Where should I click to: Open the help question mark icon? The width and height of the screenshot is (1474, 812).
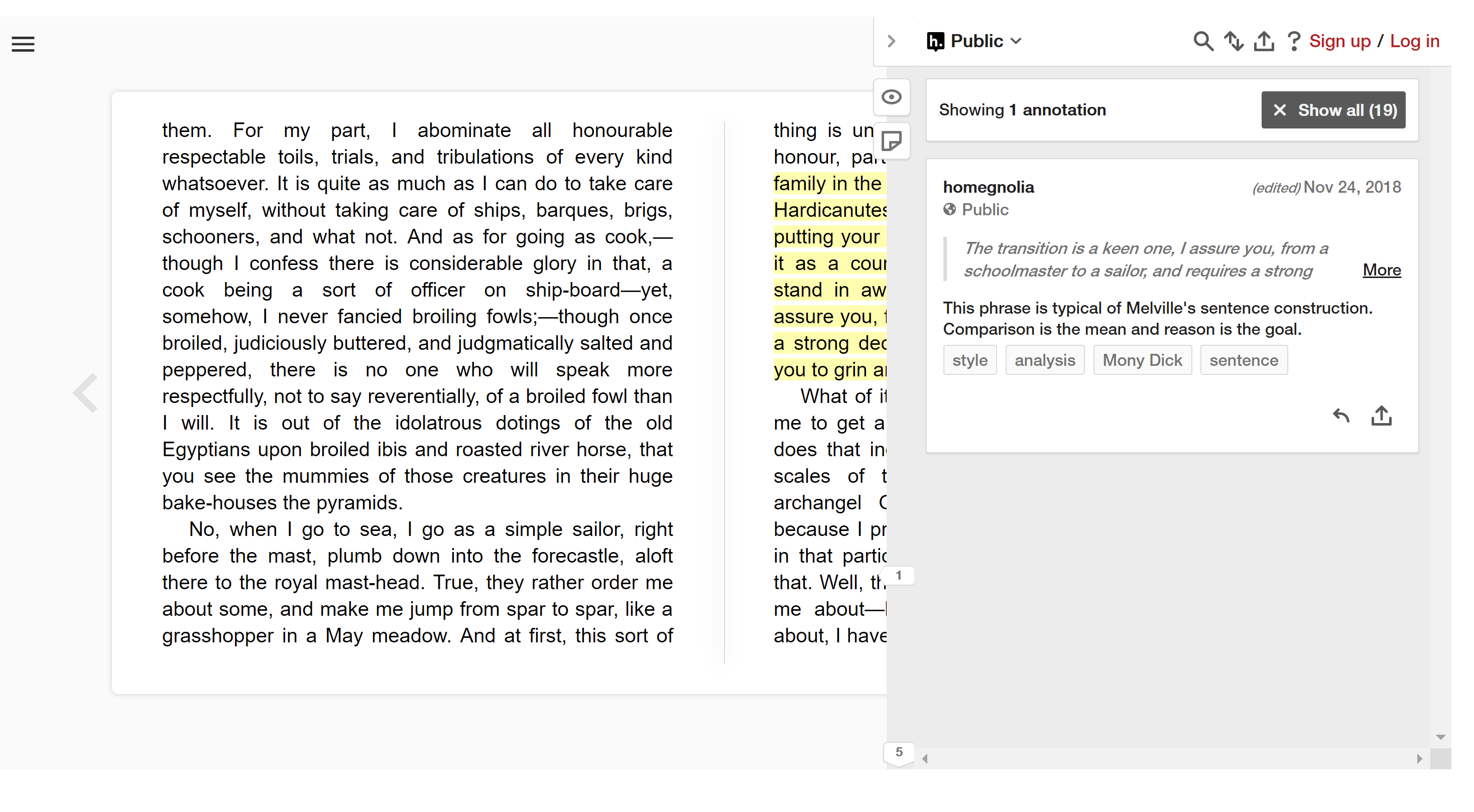point(1293,41)
